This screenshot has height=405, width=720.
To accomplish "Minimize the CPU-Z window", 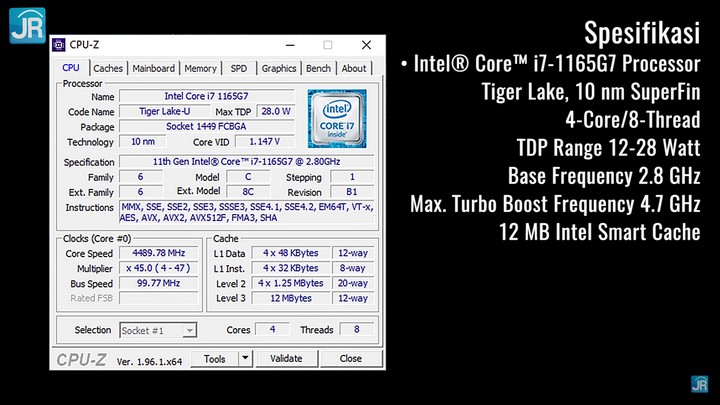I will (289, 44).
